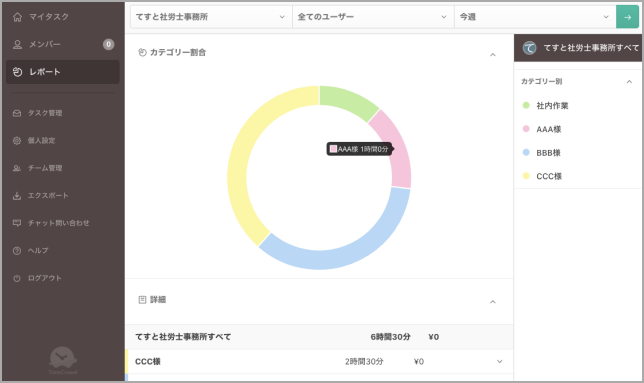The width and height of the screenshot is (644, 383).
Task: Click the ログアウト power icon
Action: [17, 278]
